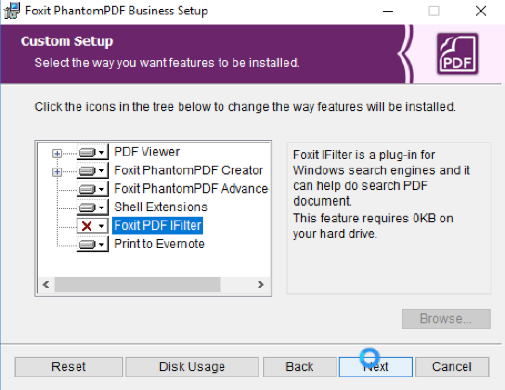Viewport: 505px width, 390px height.
Task: Click the red X icon for Foxit PDF IFilter
Action: tap(87, 226)
